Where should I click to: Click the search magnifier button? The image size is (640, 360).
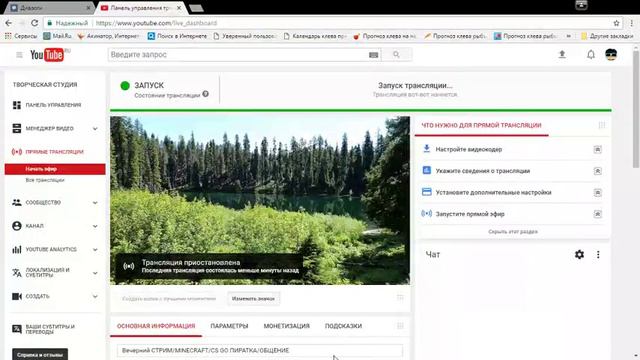[396, 55]
